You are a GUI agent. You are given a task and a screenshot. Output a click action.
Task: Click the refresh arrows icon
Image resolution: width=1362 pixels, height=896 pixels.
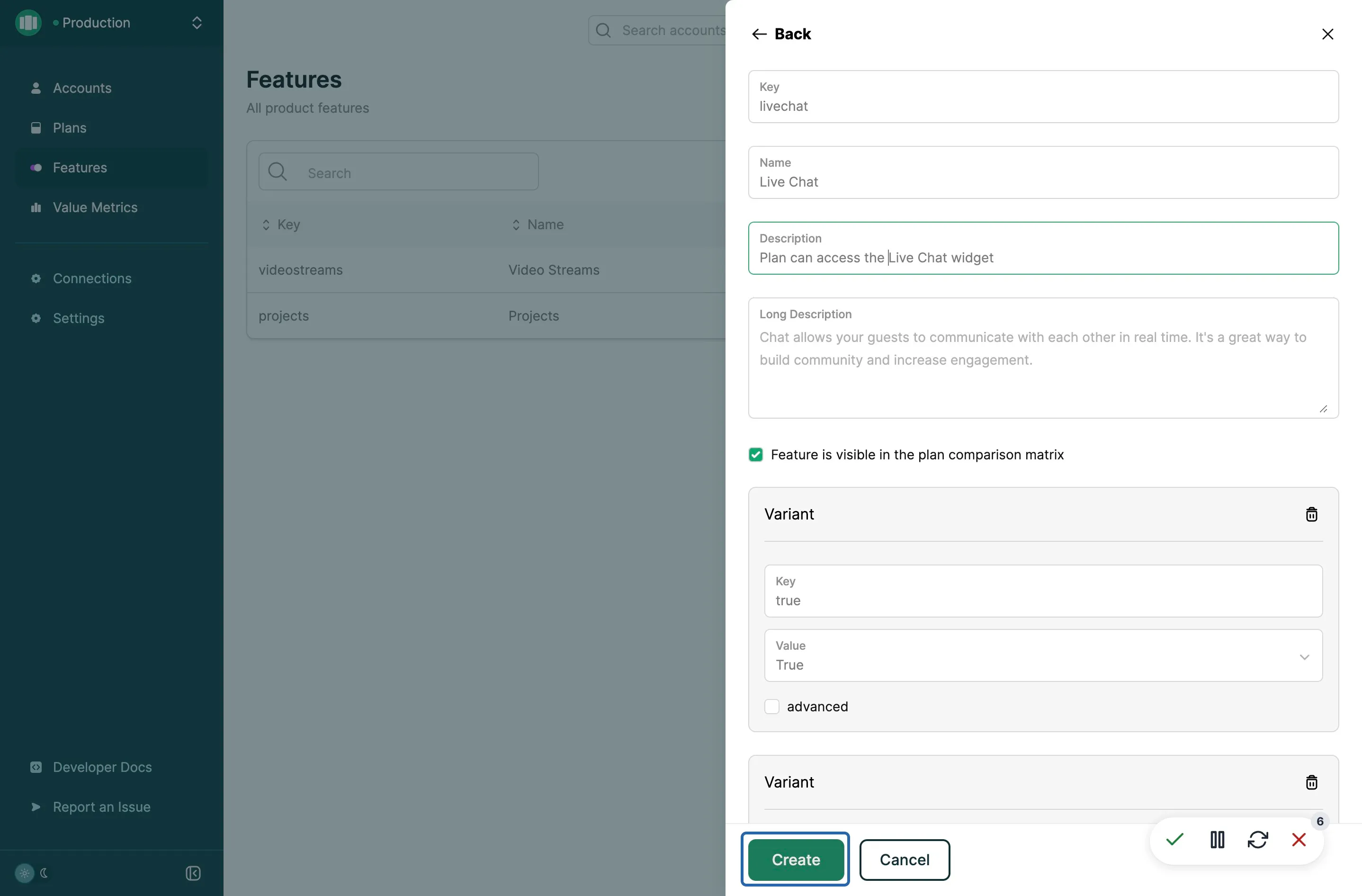pyautogui.click(x=1258, y=839)
